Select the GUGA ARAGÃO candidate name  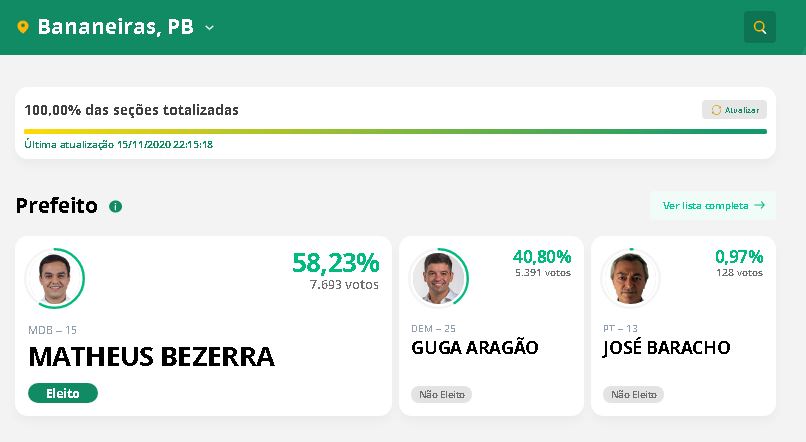(x=475, y=348)
